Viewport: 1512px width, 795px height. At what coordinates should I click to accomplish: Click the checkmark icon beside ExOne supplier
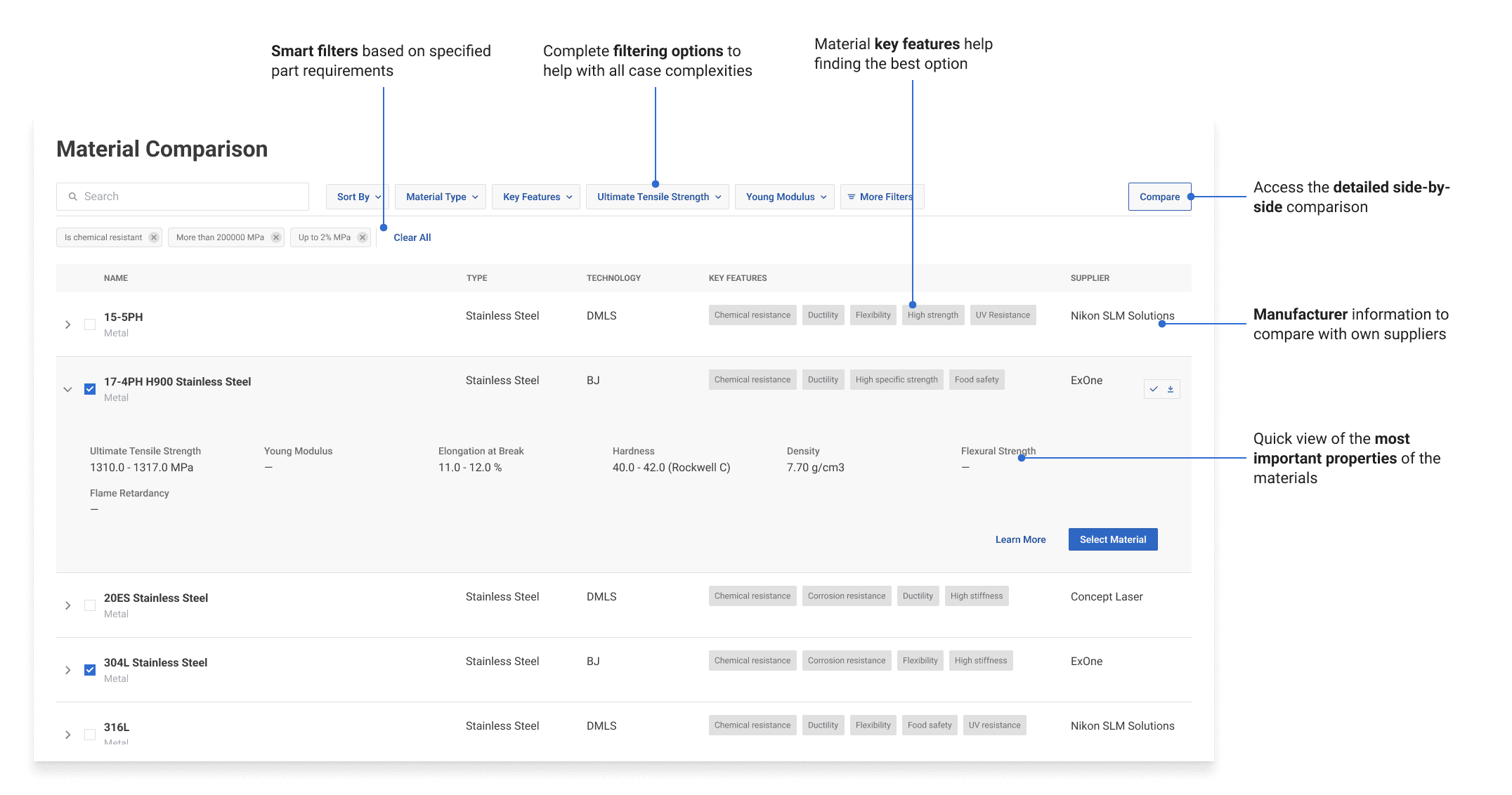(x=1154, y=389)
